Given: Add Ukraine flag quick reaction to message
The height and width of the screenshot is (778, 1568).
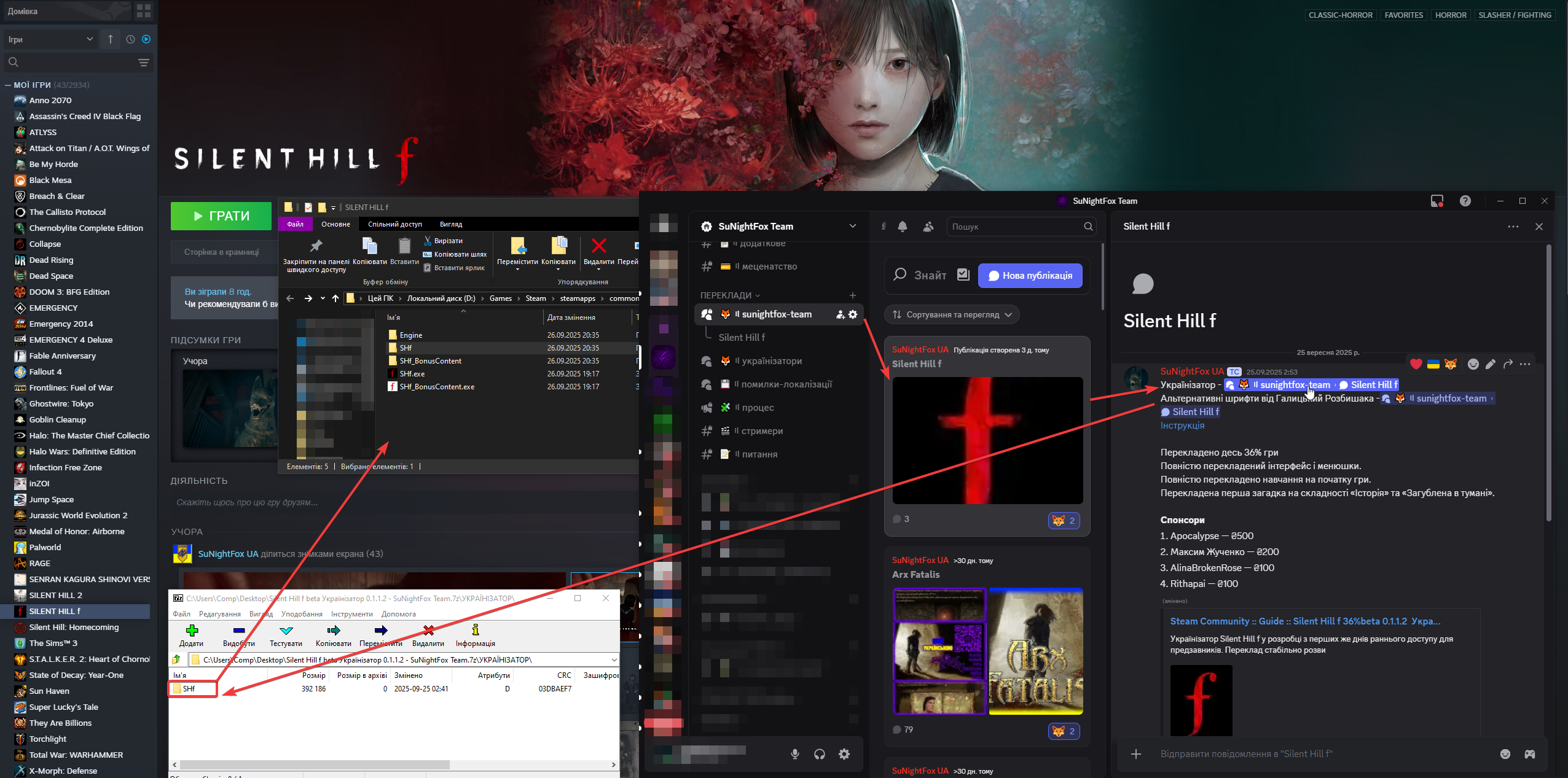Looking at the screenshot, I should click(1433, 364).
